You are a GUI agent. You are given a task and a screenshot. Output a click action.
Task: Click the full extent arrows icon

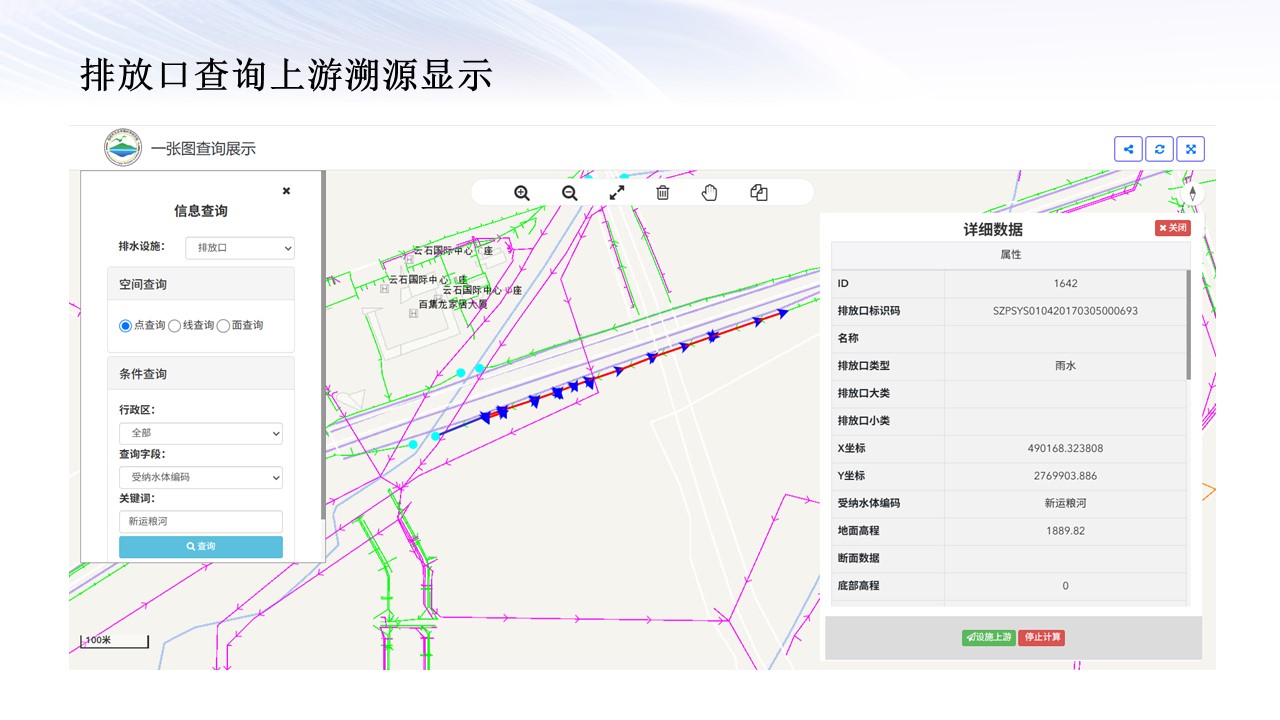tap(617, 193)
